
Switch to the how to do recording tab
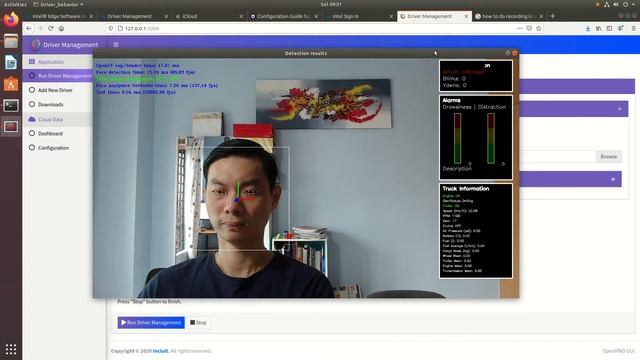pyautogui.click(x=508, y=16)
